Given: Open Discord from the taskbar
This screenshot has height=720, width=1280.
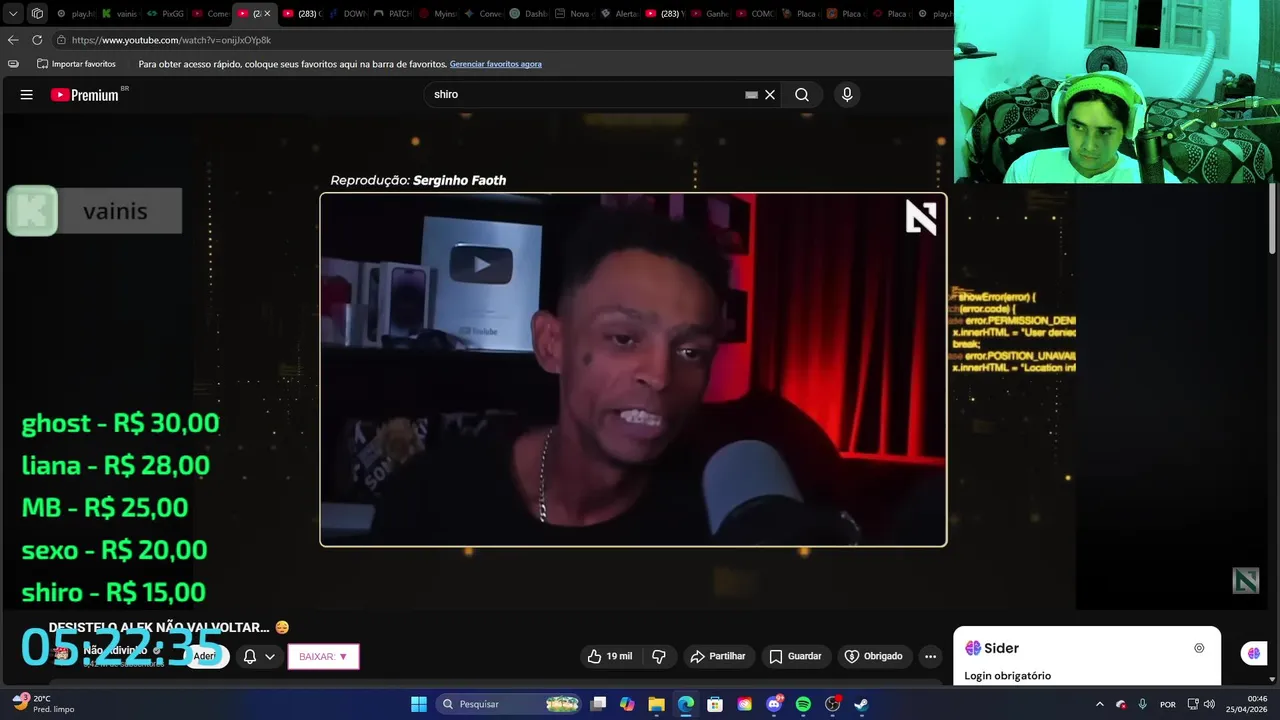Looking at the screenshot, I should (773, 704).
